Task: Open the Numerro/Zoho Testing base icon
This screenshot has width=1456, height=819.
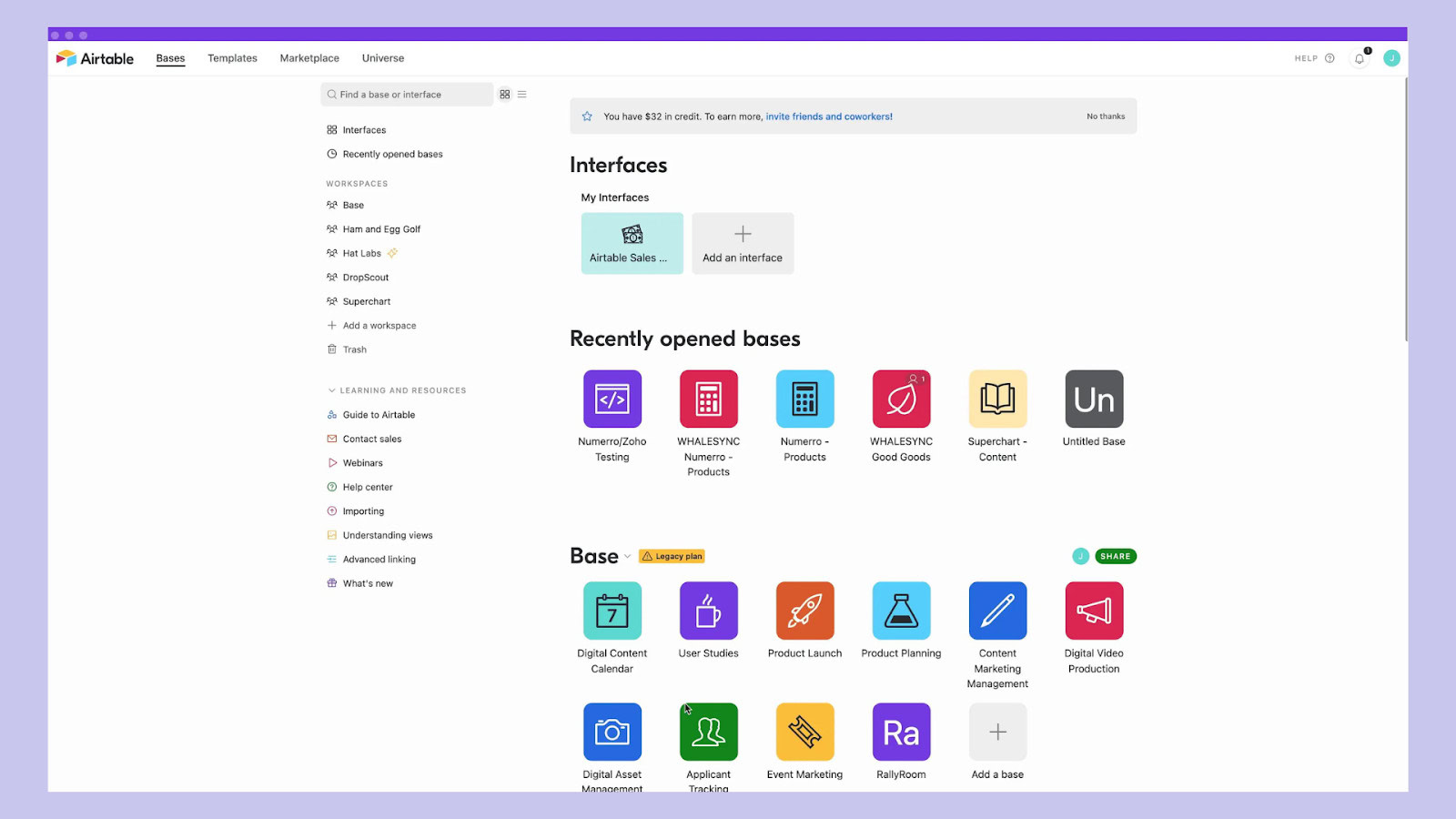Action: point(612,399)
